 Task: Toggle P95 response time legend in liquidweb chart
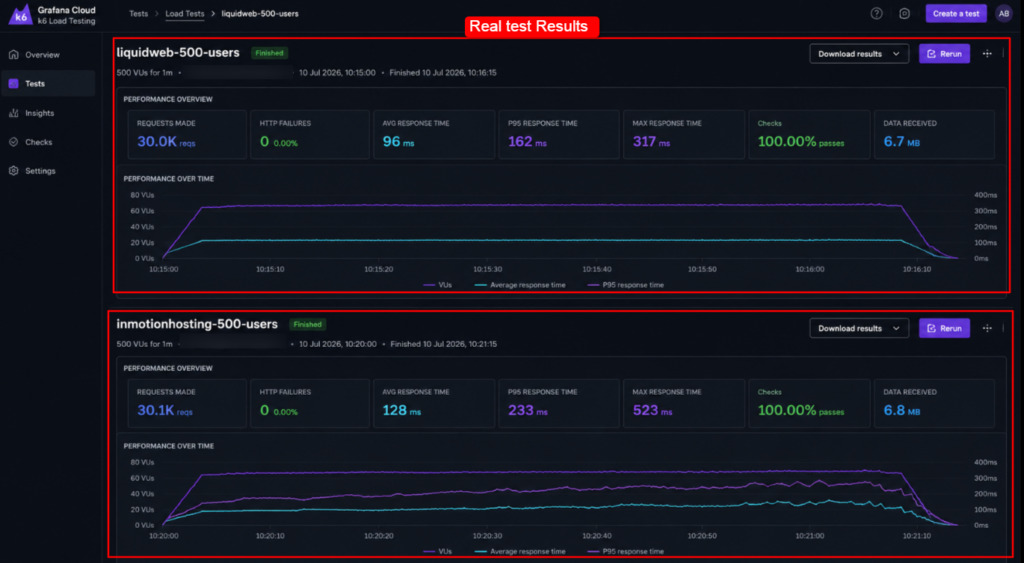click(626, 285)
